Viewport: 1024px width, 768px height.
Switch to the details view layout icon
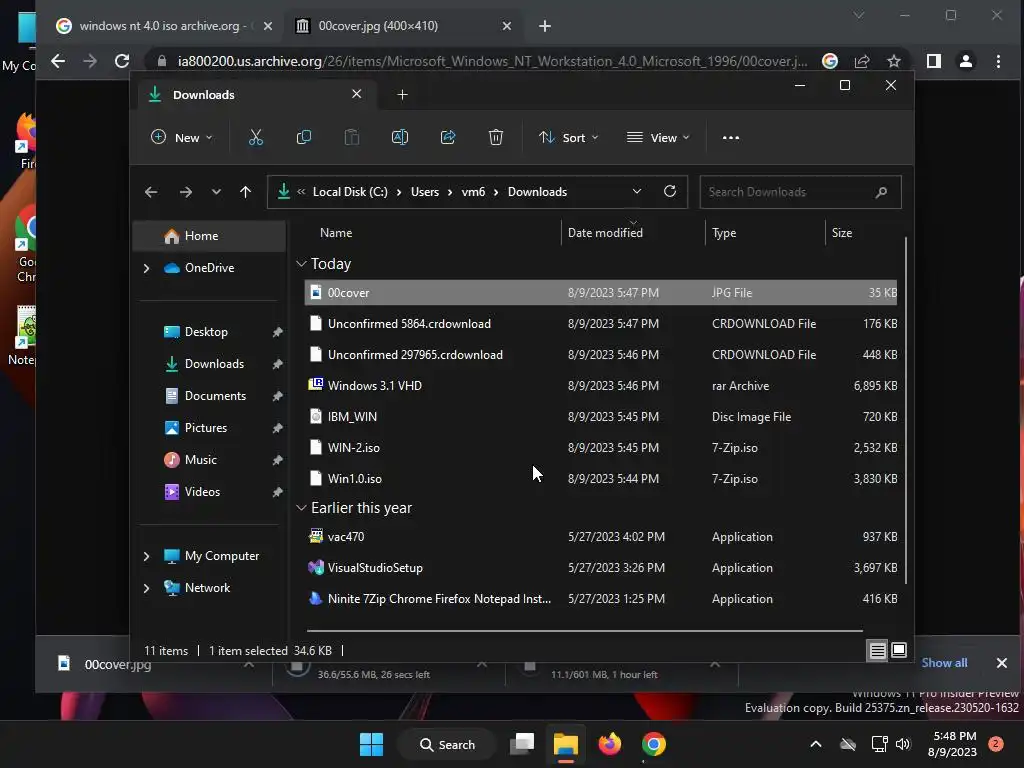click(878, 650)
